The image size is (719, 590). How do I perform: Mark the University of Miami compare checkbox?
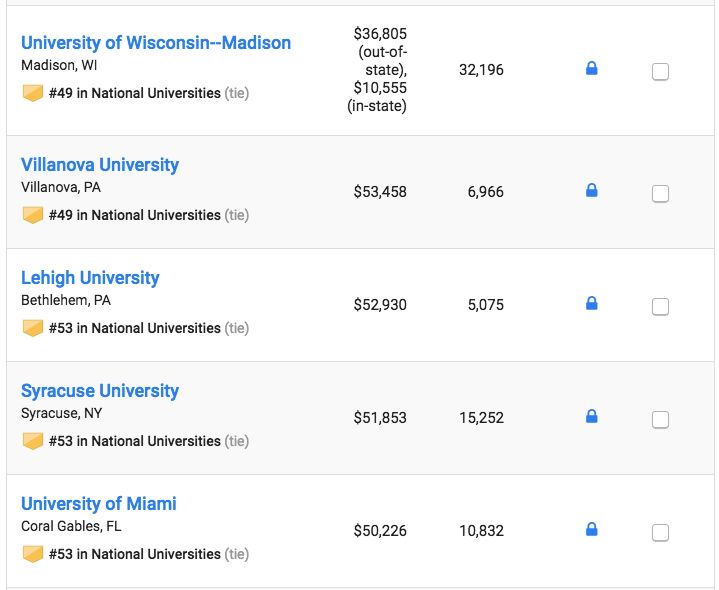(x=660, y=533)
